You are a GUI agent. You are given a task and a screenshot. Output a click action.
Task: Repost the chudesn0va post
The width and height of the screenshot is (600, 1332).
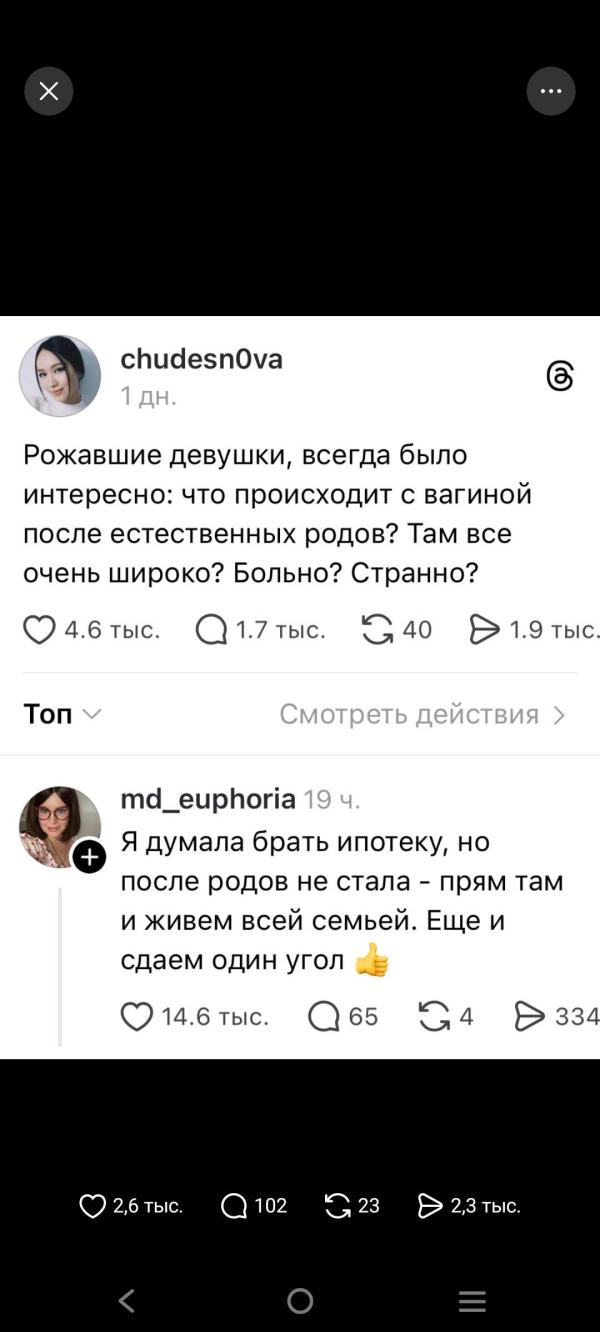coord(377,630)
